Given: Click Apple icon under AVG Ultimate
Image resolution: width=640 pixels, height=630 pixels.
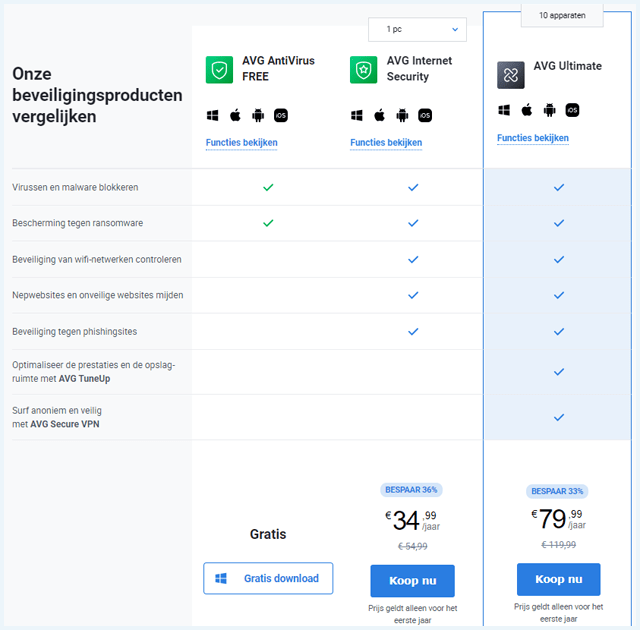Looking at the screenshot, I should 527,110.
